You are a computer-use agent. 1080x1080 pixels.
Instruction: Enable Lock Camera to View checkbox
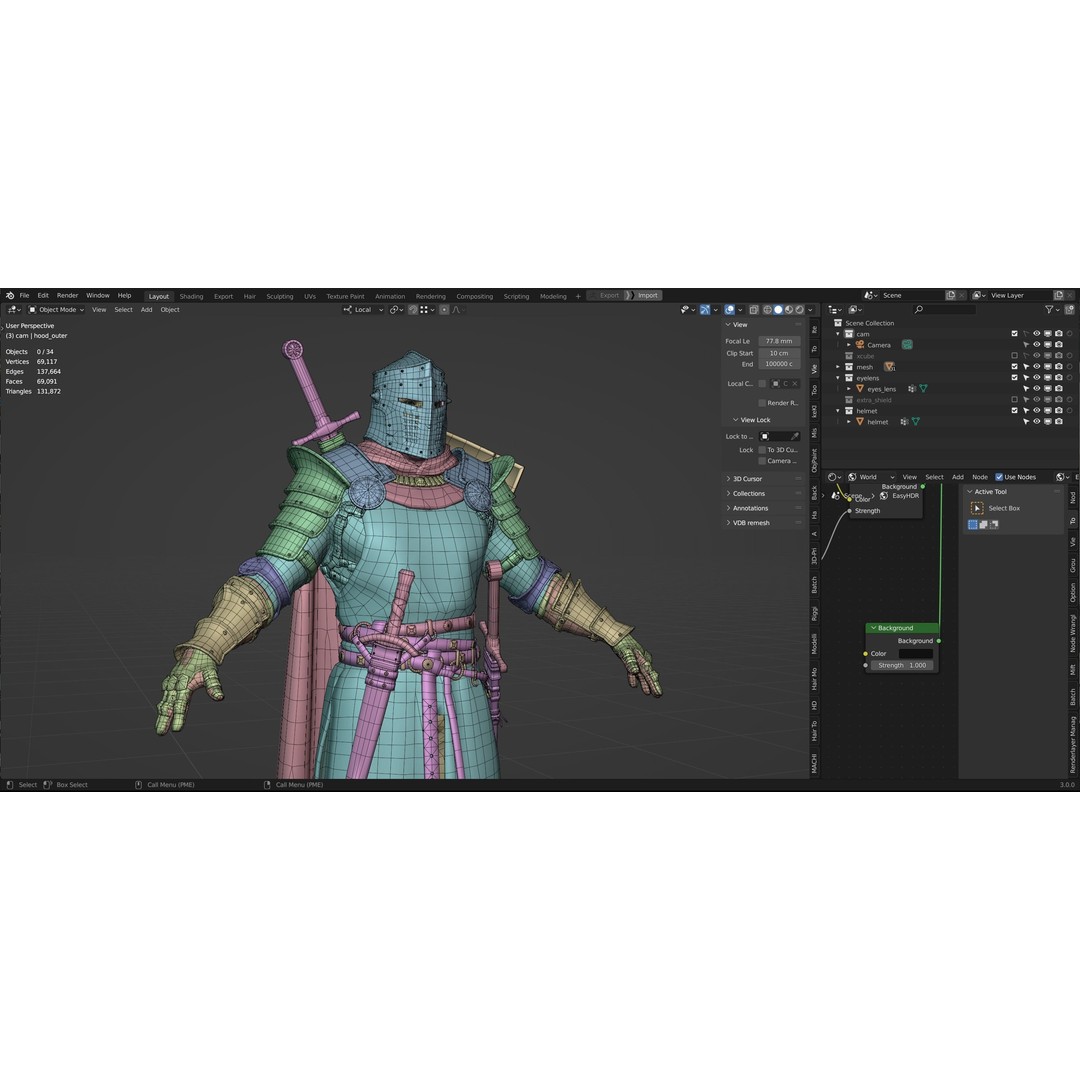(x=762, y=461)
